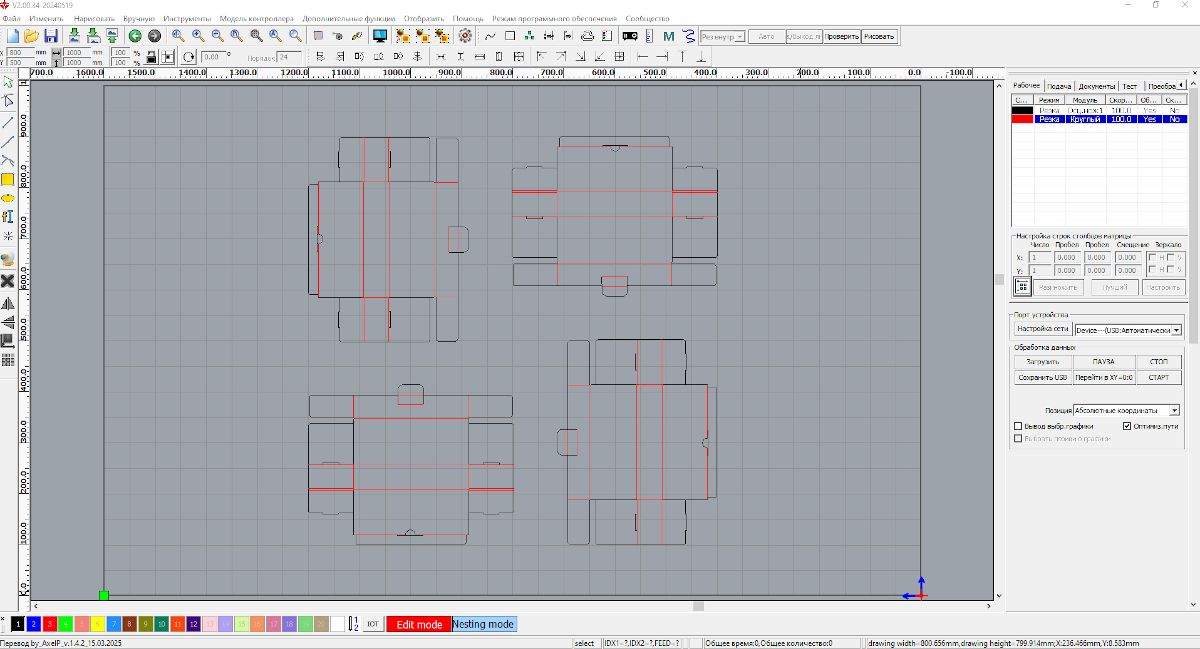Click the monitor preview icon in the toolbar

tap(380, 36)
